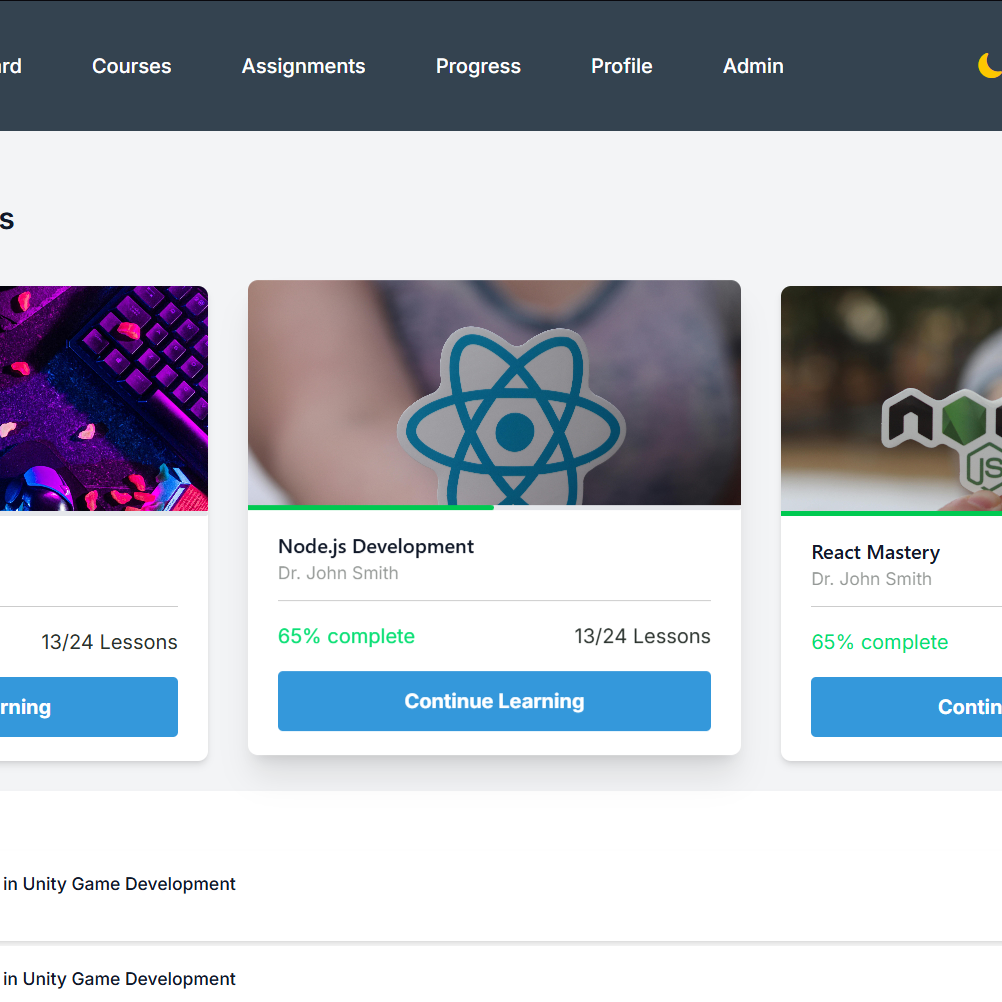This screenshot has width=1002, height=1002.
Task: Click the React Mastery card green progress bar
Action: pyautogui.click(x=891, y=514)
